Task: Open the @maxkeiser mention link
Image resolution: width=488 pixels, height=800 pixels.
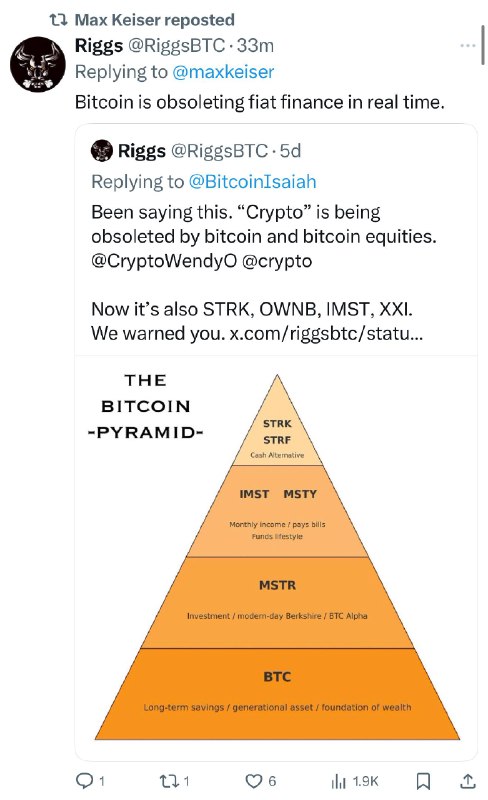Action: tap(223, 72)
